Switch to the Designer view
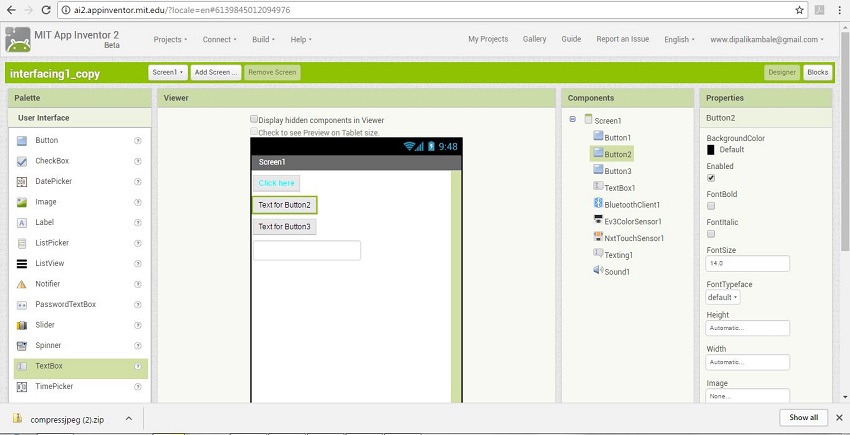The height and width of the screenshot is (435, 850). point(782,73)
